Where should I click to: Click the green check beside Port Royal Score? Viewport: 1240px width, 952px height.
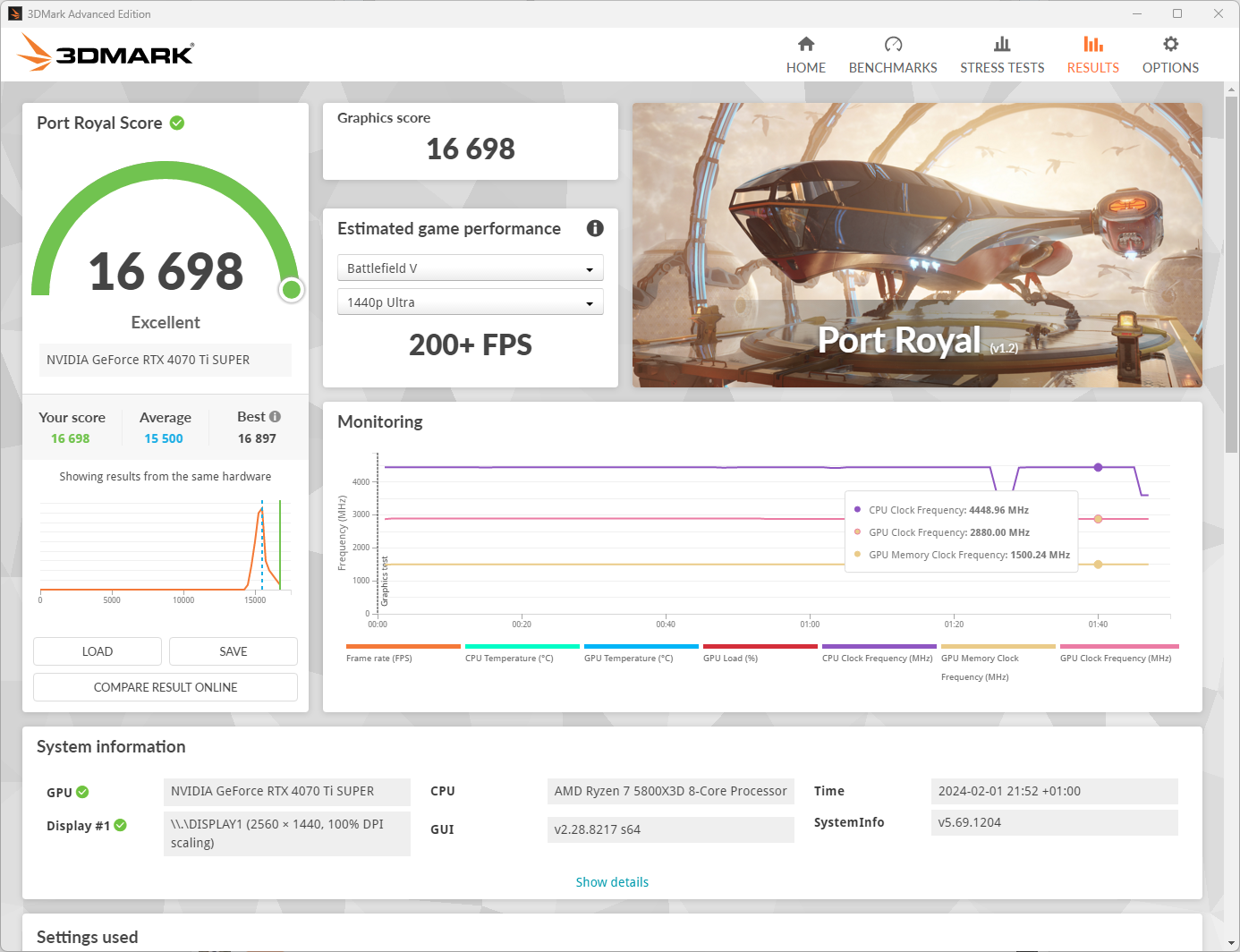177,123
